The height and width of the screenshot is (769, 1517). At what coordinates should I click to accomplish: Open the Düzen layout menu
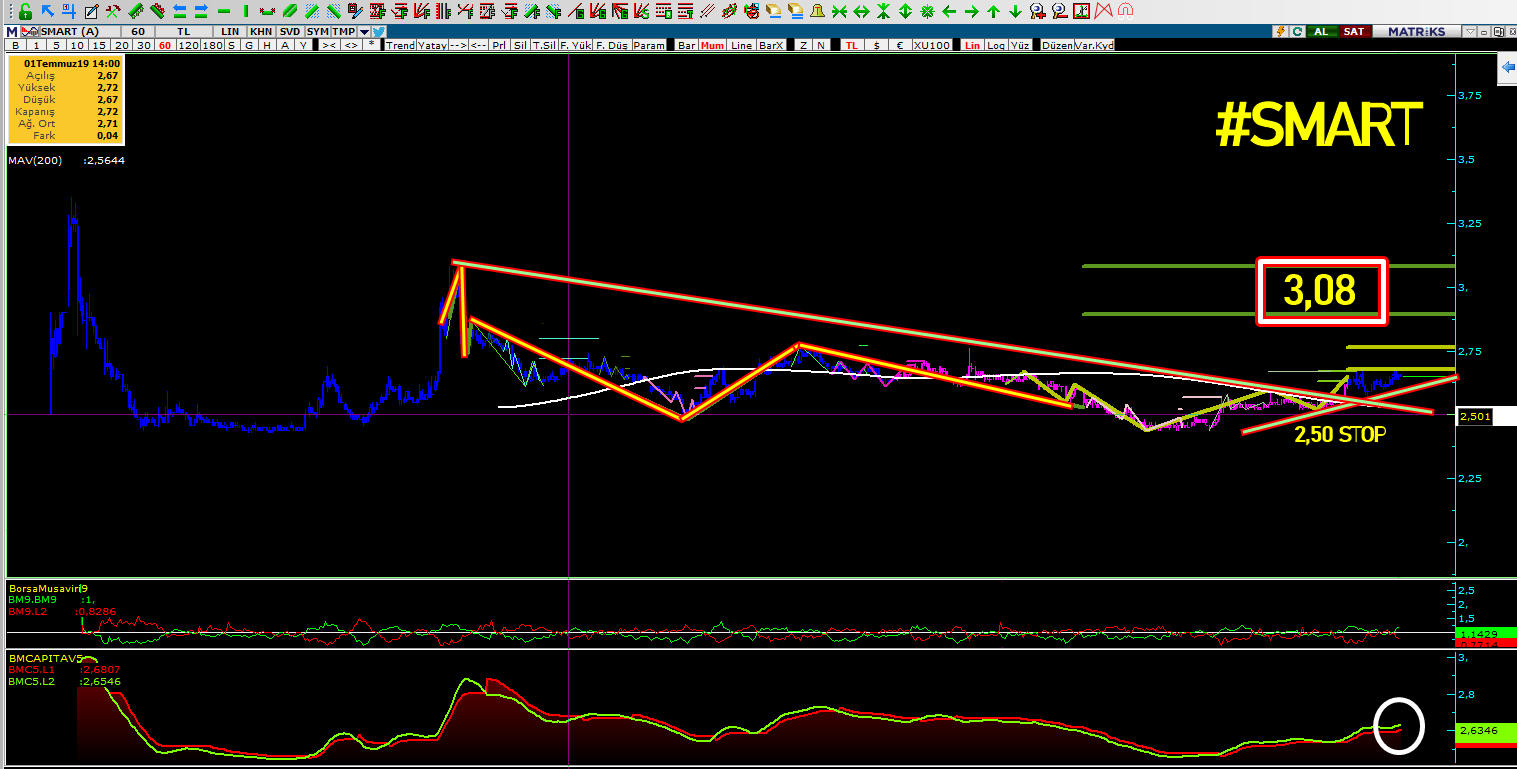(1057, 45)
